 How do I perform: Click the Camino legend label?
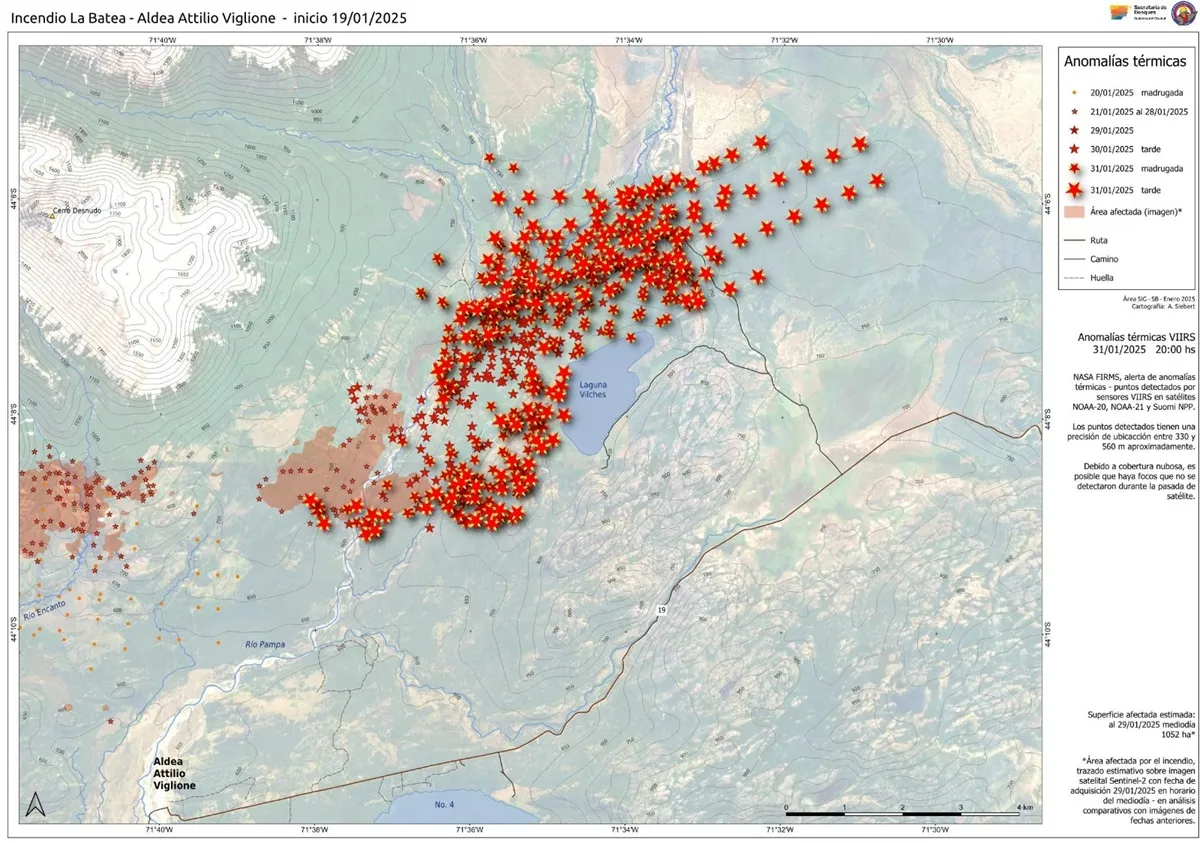(x=1104, y=259)
